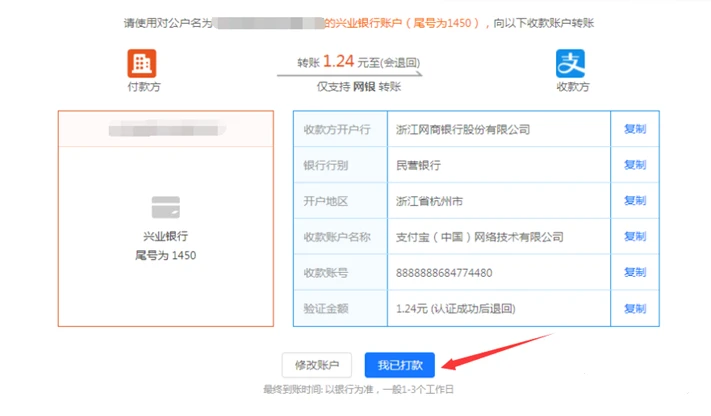
Task: Click the 收款账户名称 label cell
Action: (341, 236)
